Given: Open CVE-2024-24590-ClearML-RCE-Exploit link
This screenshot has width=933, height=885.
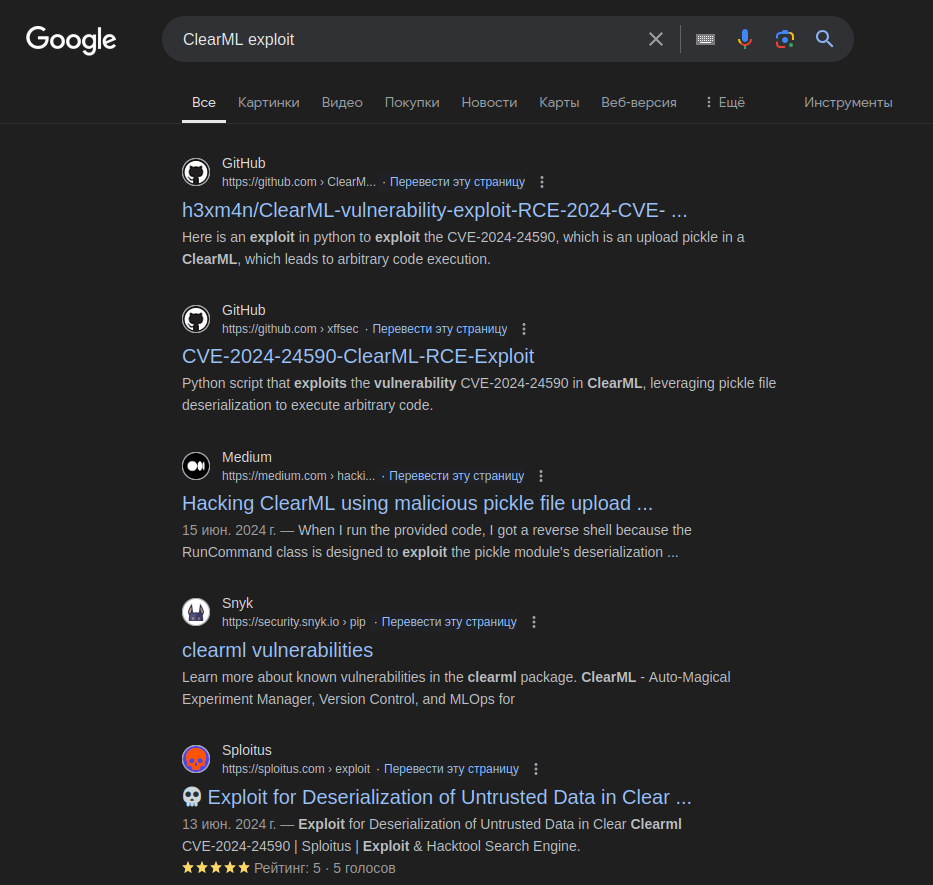Looking at the screenshot, I should pos(358,356).
